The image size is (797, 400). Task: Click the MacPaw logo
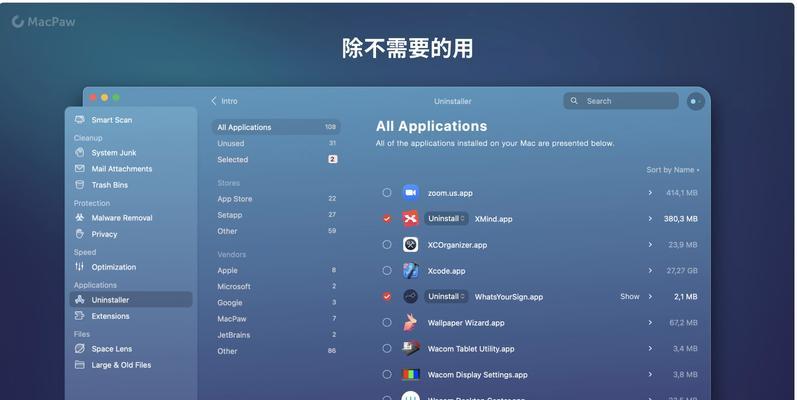[44, 22]
